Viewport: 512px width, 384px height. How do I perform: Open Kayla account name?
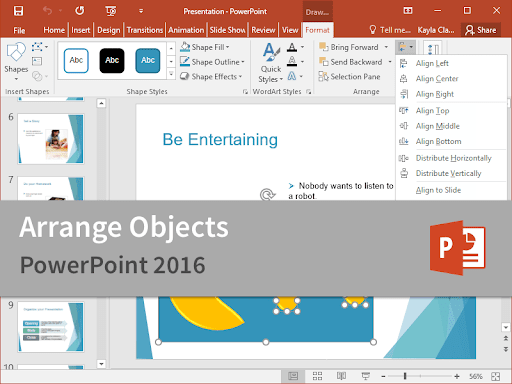[436, 30]
